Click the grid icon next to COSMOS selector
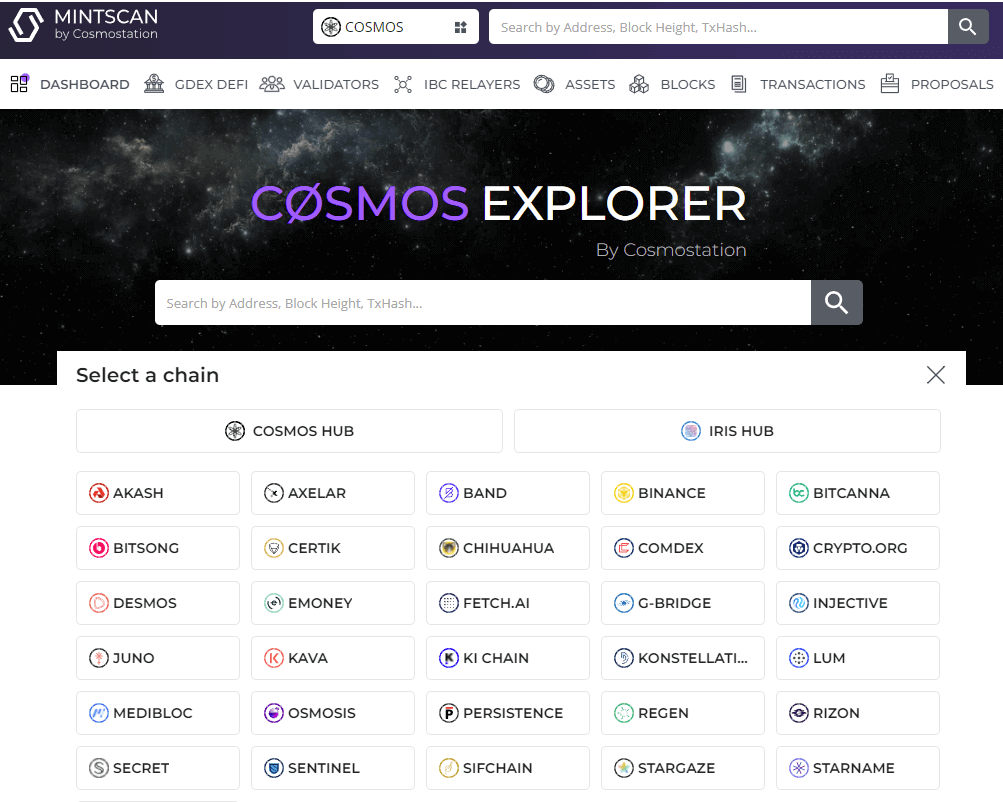1003x802 pixels. click(x=460, y=27)
